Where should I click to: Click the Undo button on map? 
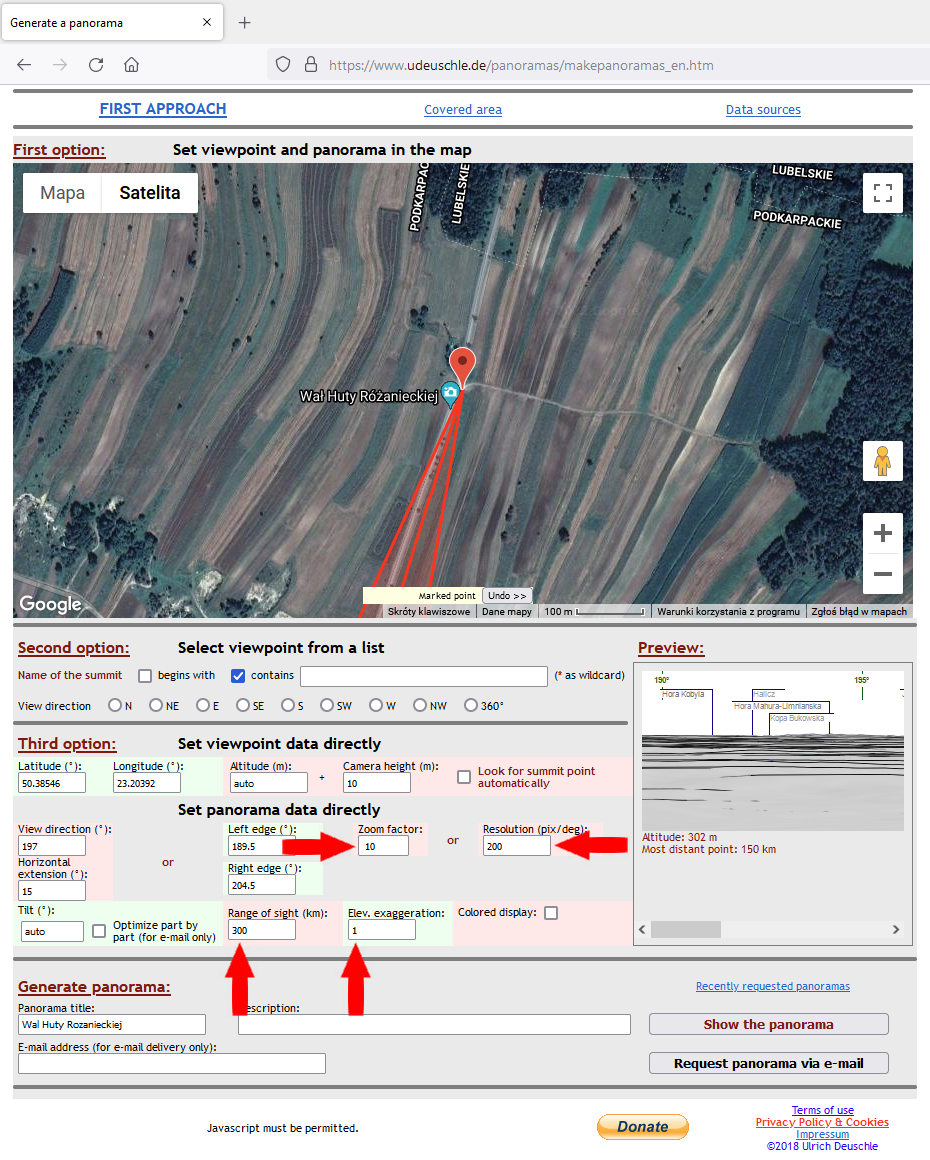pos(508,596)
